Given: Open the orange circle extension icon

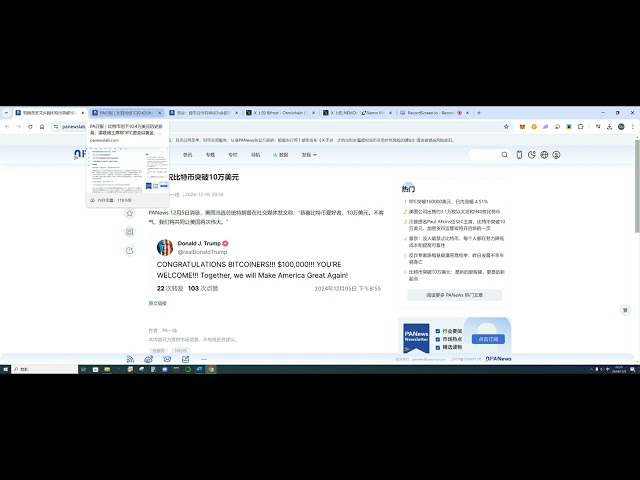Looking at the screenshot, I should [534, 127].
